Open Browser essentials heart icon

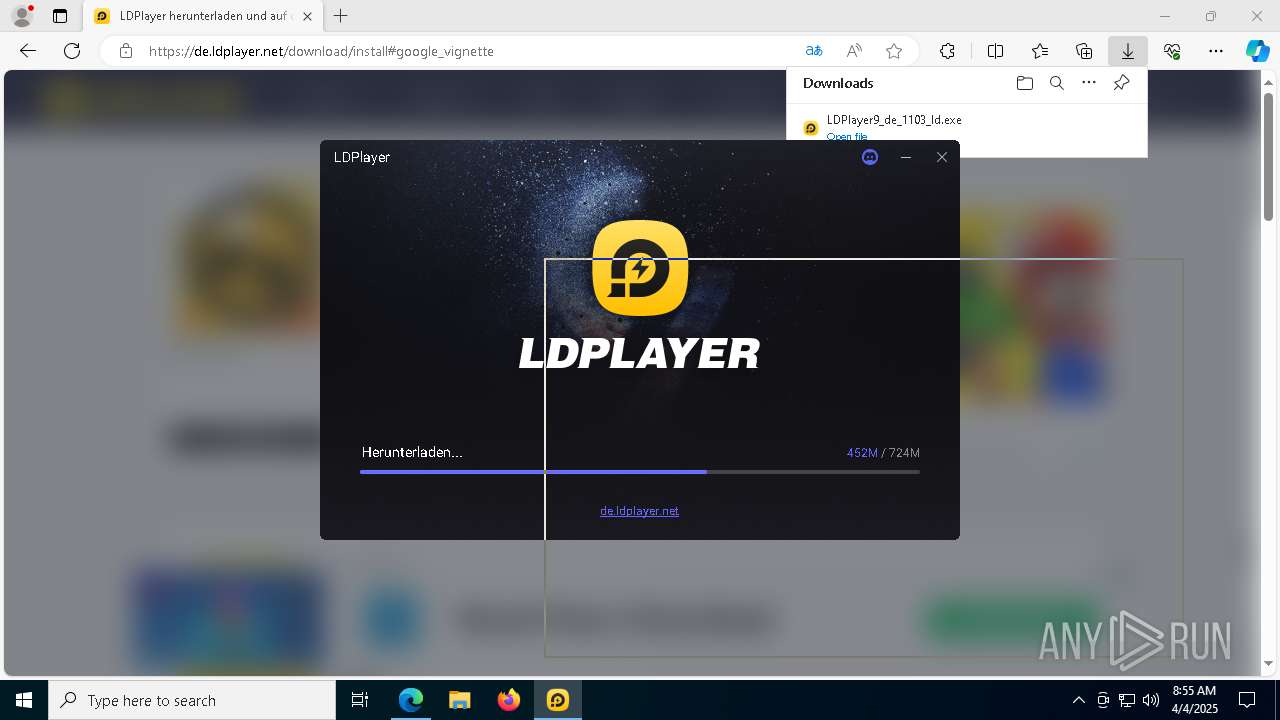1172,51
